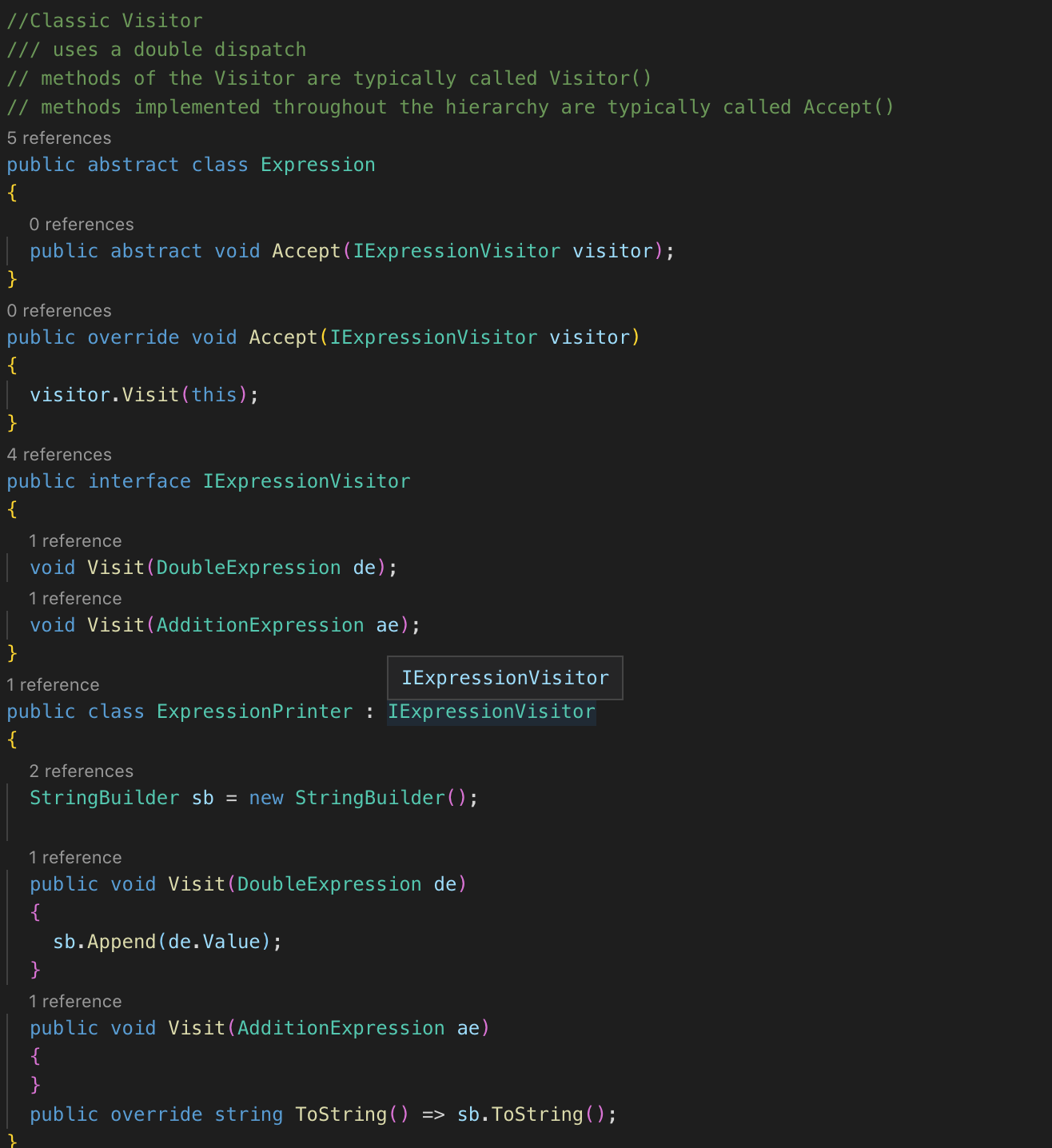The width and height of the screenshot is (1052, 1148).
Task: Click 'IExpressionVisitor' in the public interface declaration
Action: (307, 481)
